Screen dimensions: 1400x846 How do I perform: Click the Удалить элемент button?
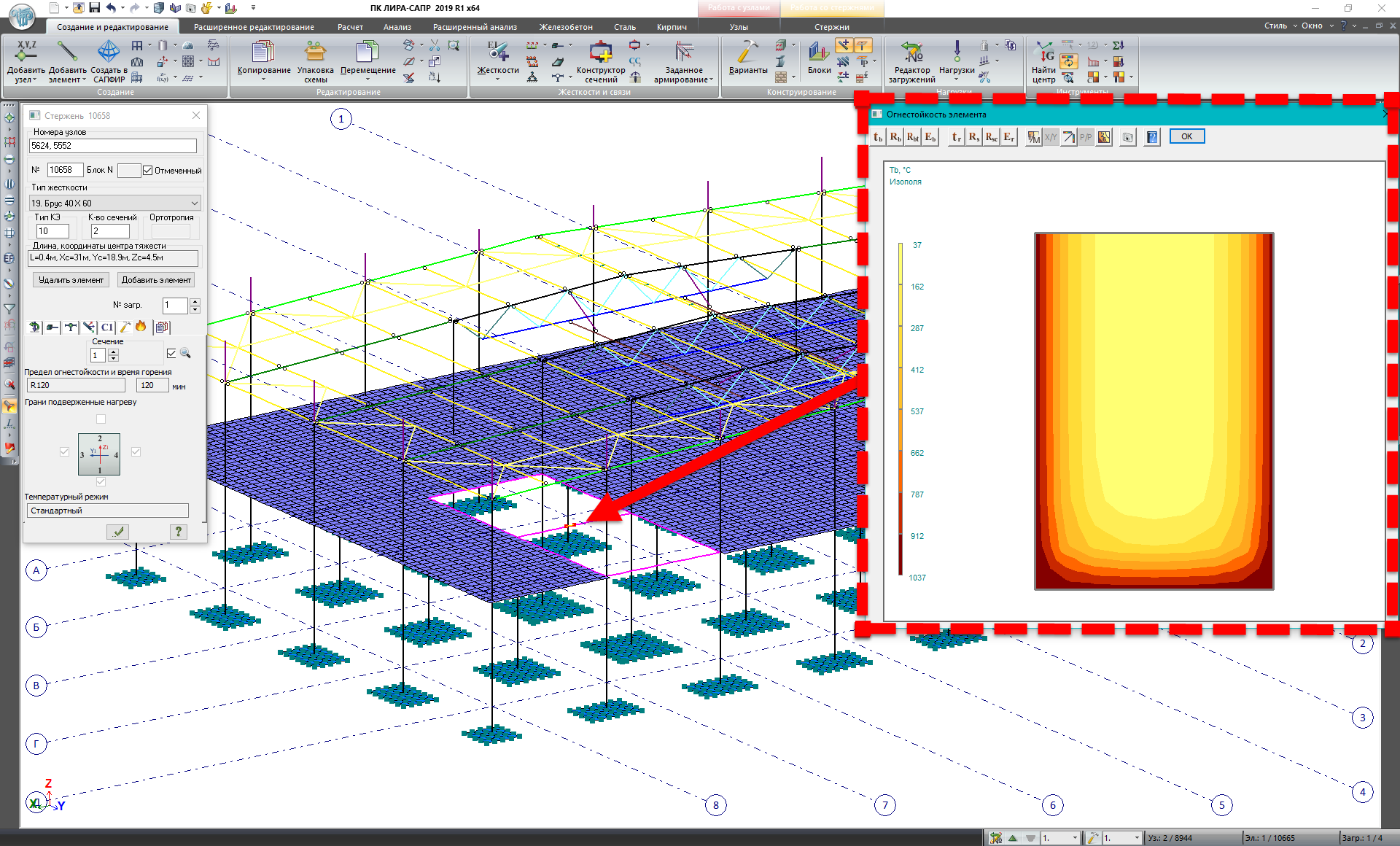tap(71, 280)
